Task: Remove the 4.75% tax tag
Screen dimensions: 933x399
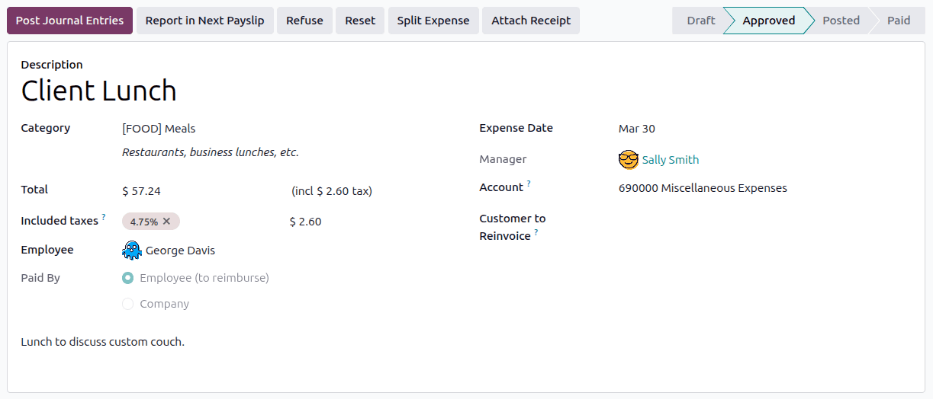Action: point(167,221)
